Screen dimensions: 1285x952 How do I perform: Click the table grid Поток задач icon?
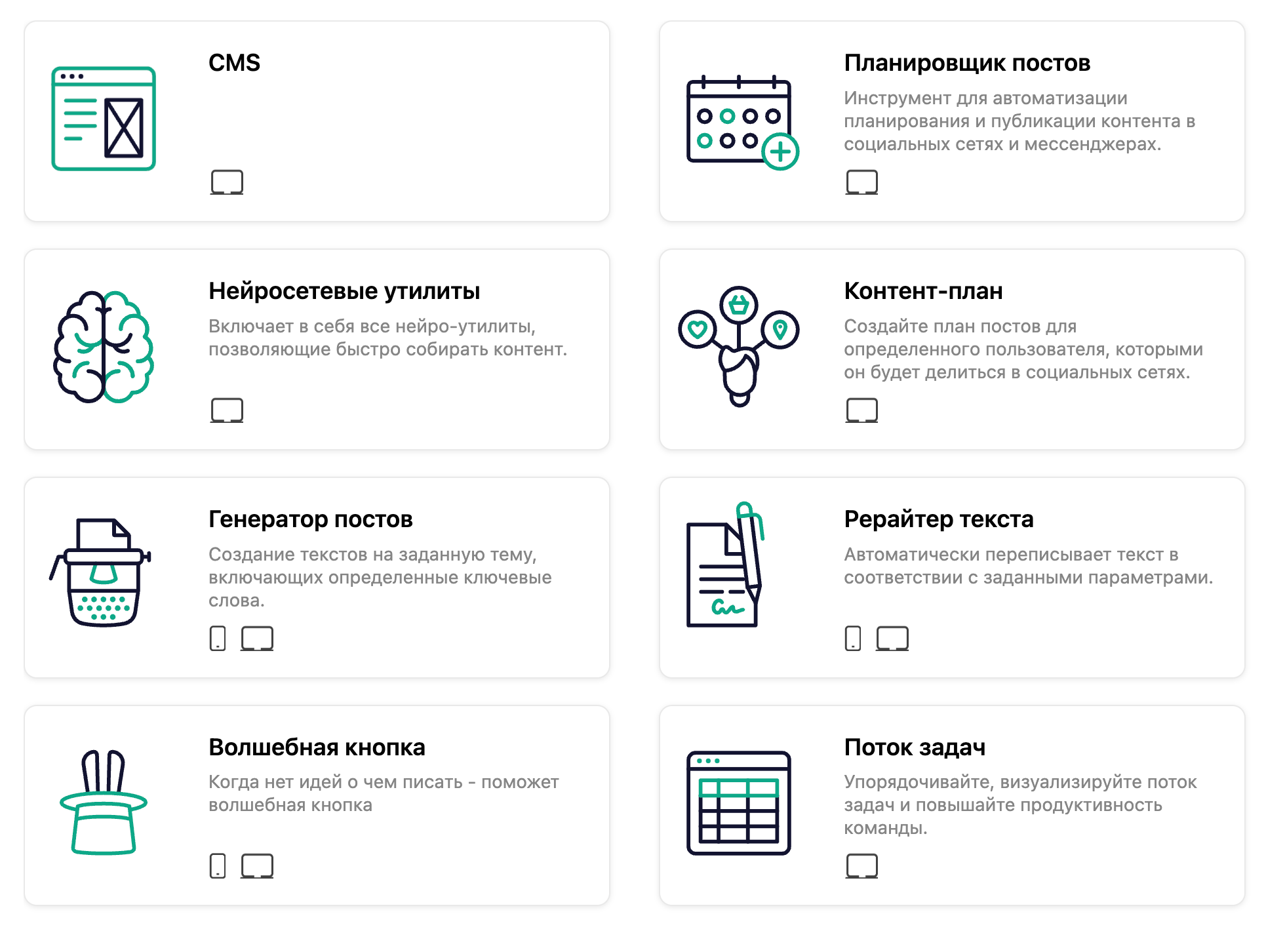(739, 803)
